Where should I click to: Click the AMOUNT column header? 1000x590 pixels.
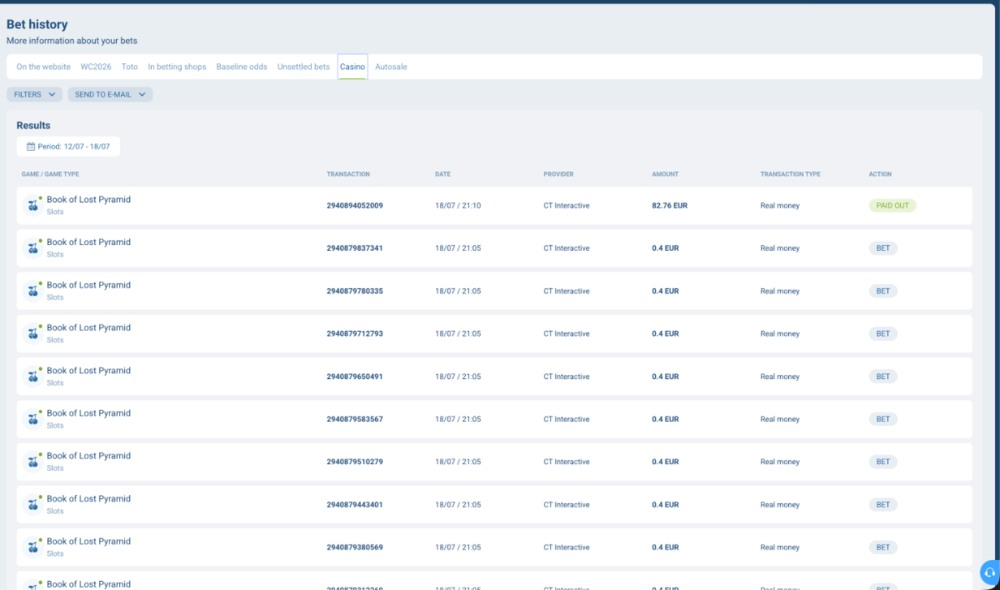(x=665, y=174)
